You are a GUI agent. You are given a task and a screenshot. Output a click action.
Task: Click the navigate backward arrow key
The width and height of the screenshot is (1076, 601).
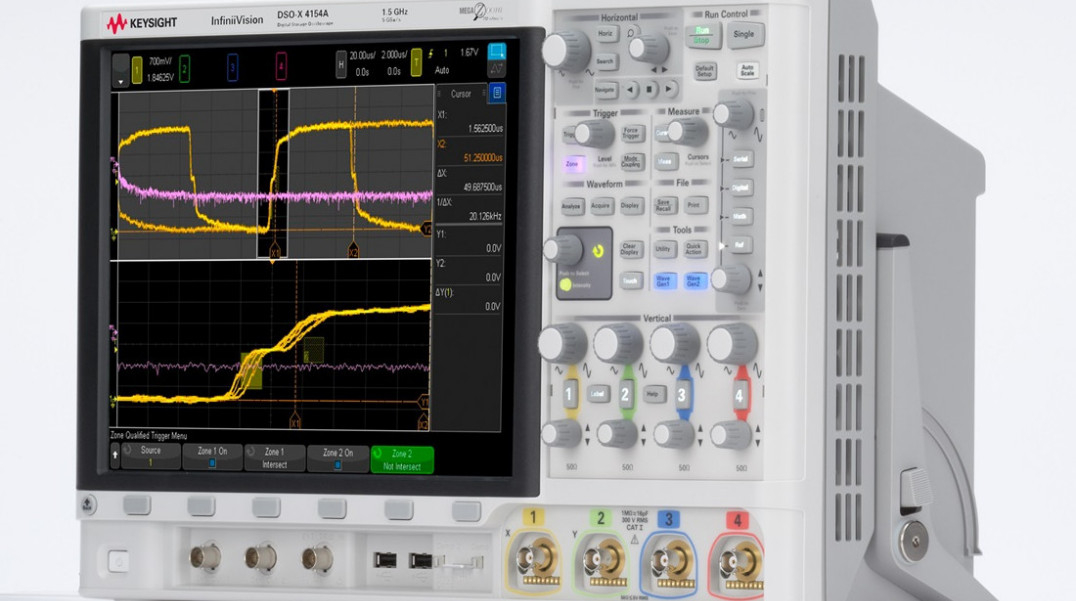[x=631, y=89]
